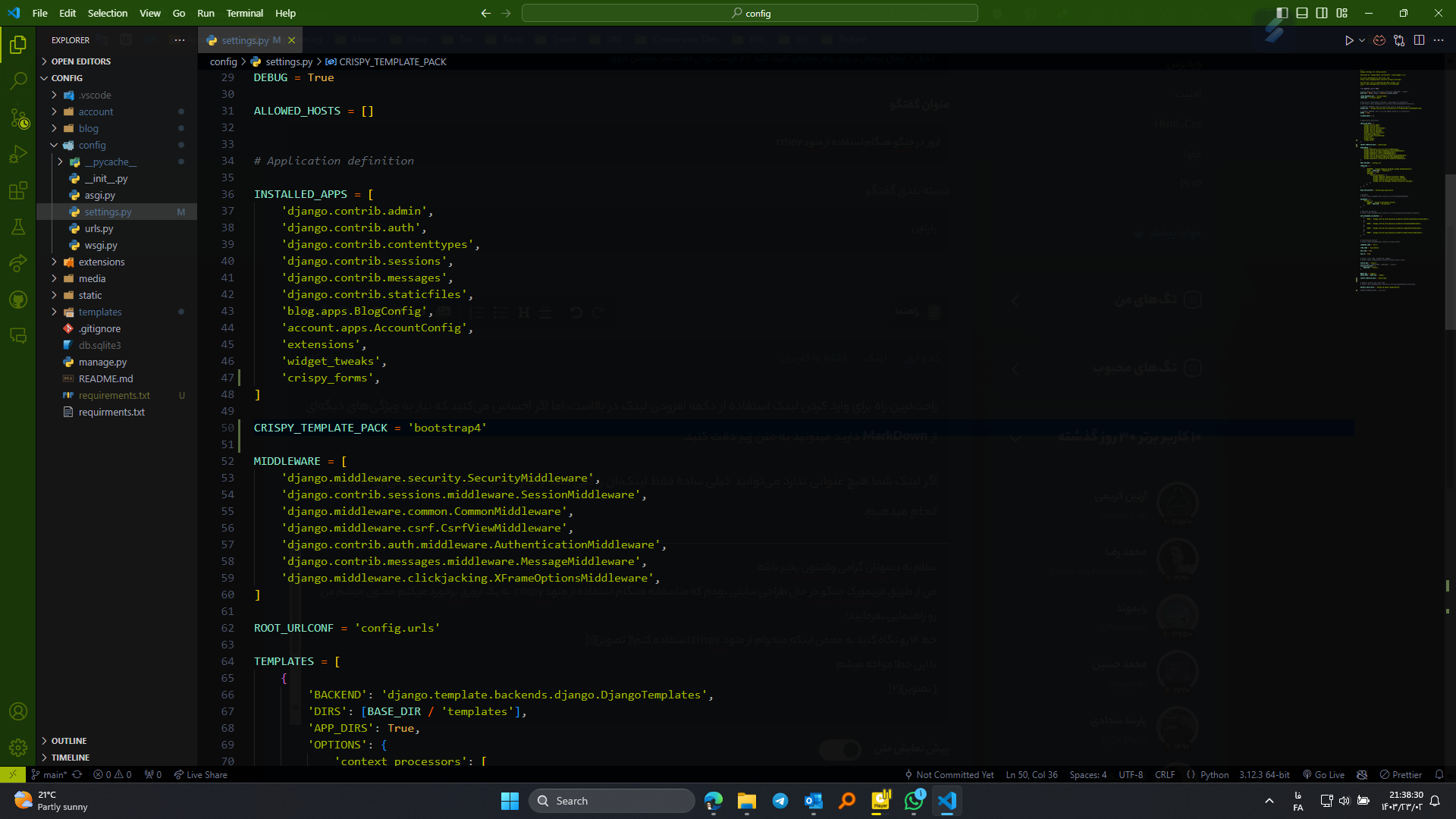Change Spaces: 4 indentation setting
Image resolution: width=1456 pixels, height=819 pixels.
tap(1087, 774)
